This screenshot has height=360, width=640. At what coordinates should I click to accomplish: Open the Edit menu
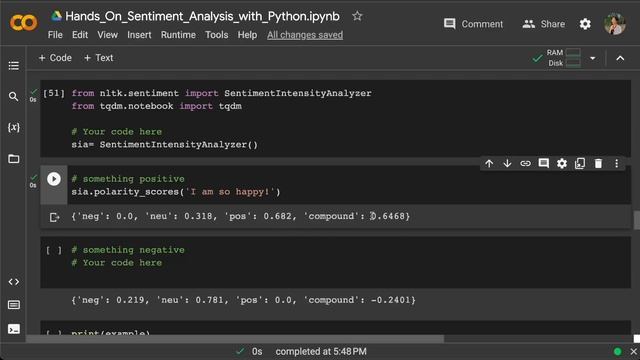80,35
